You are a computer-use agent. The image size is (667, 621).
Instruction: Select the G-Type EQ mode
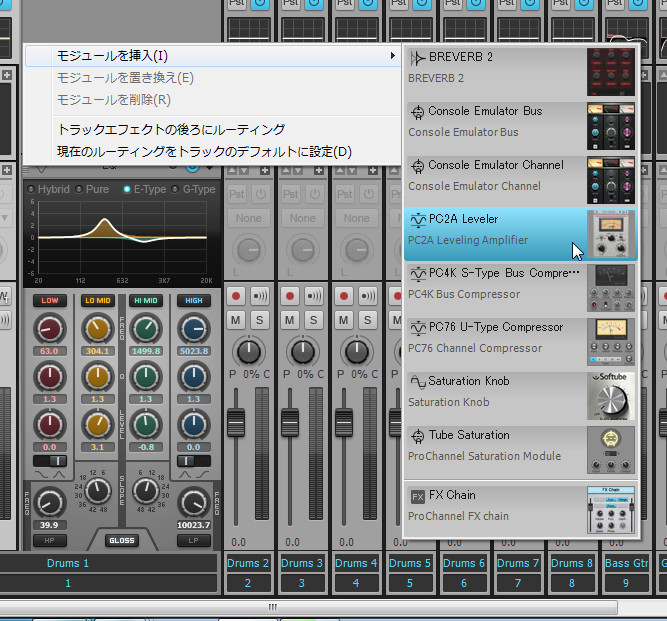(194, 189)
